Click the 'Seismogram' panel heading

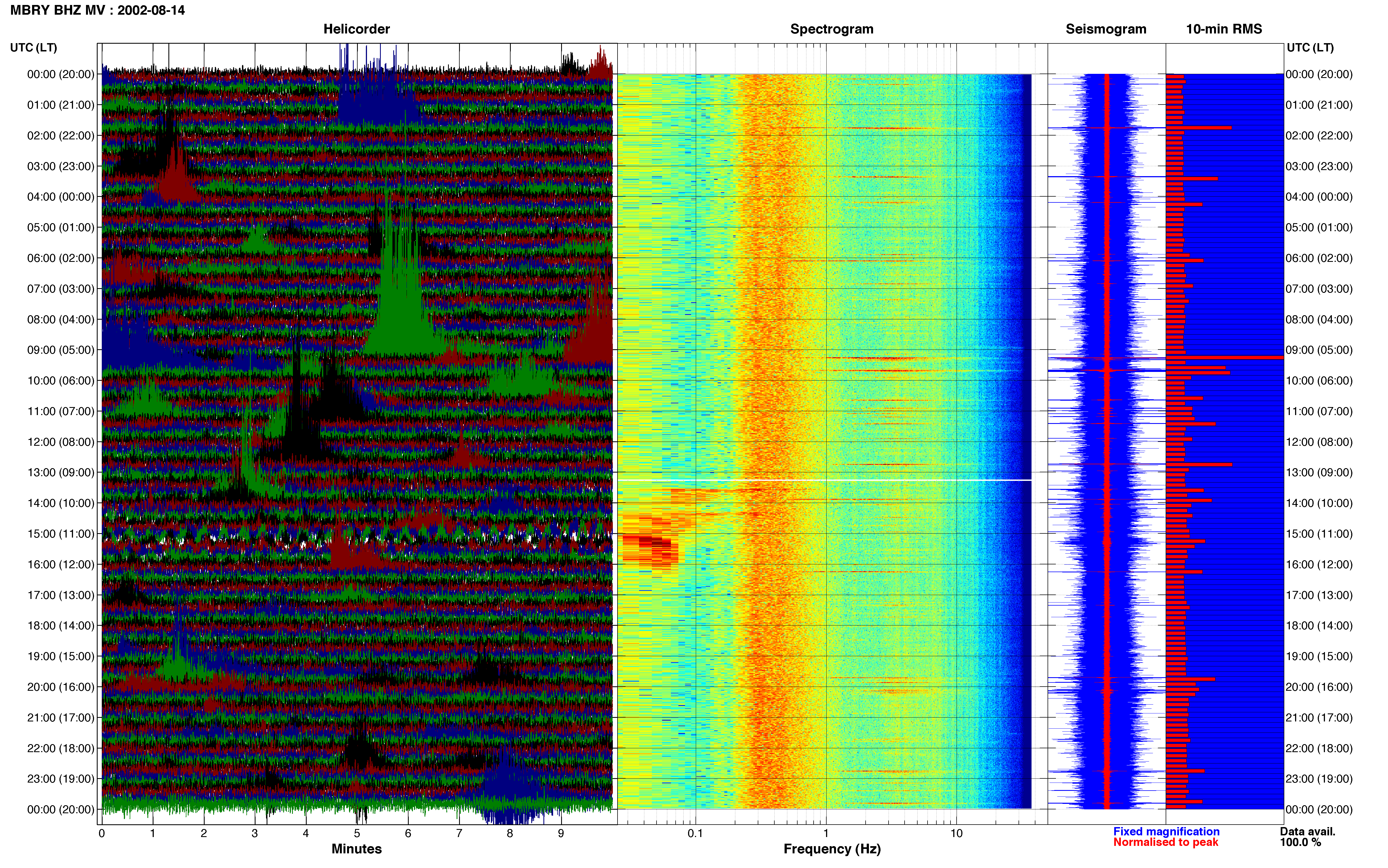click(1106, 29)
